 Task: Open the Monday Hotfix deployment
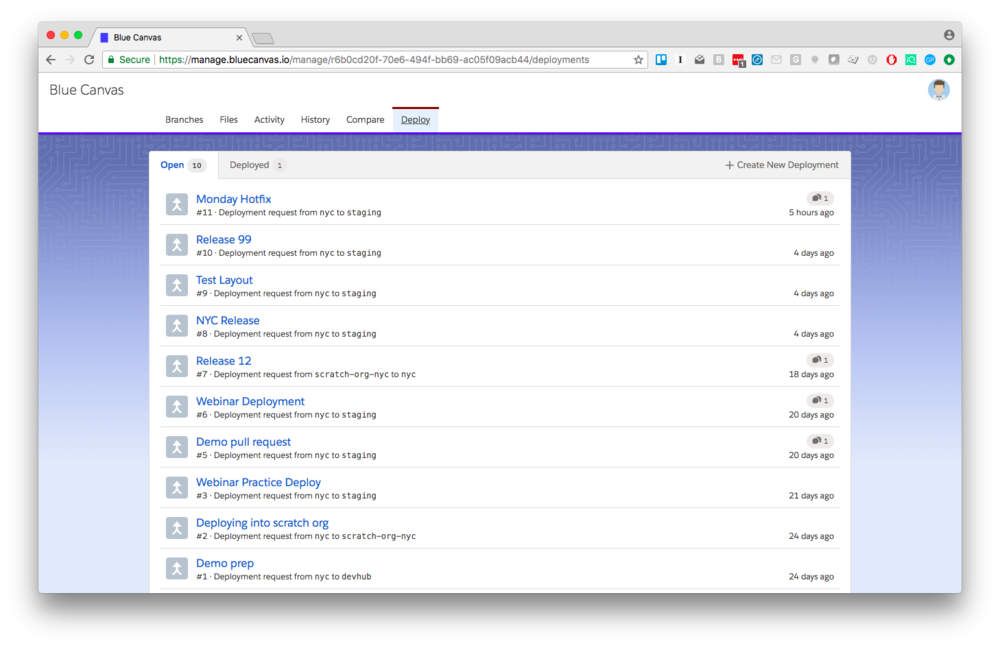click(233, 199)
